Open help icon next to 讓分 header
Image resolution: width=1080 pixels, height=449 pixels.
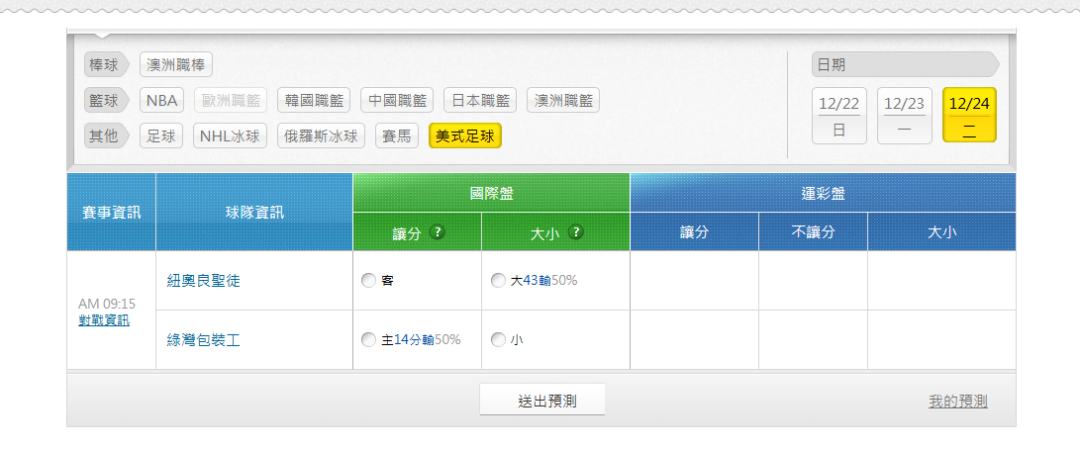[437, 232]
